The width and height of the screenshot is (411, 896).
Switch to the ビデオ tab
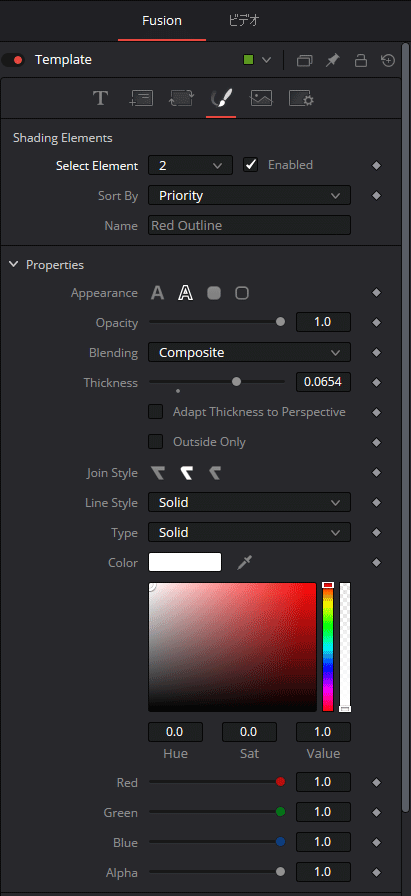click(x=244, y=21)
